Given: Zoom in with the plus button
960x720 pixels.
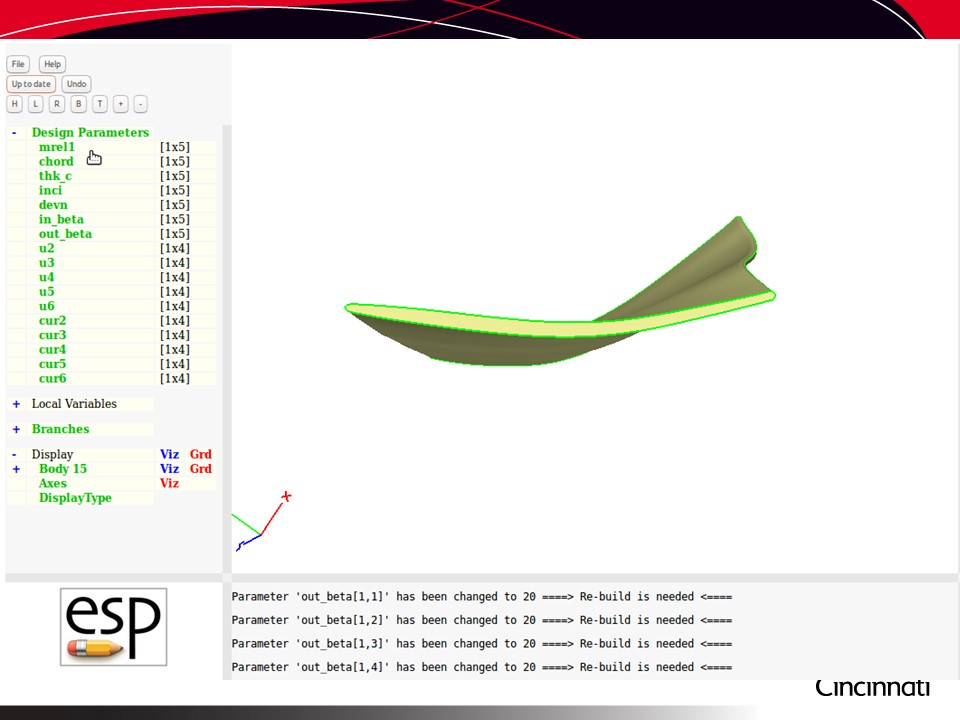Looking at the screenshot, I should pyautogui.click(x=120, y=104).
